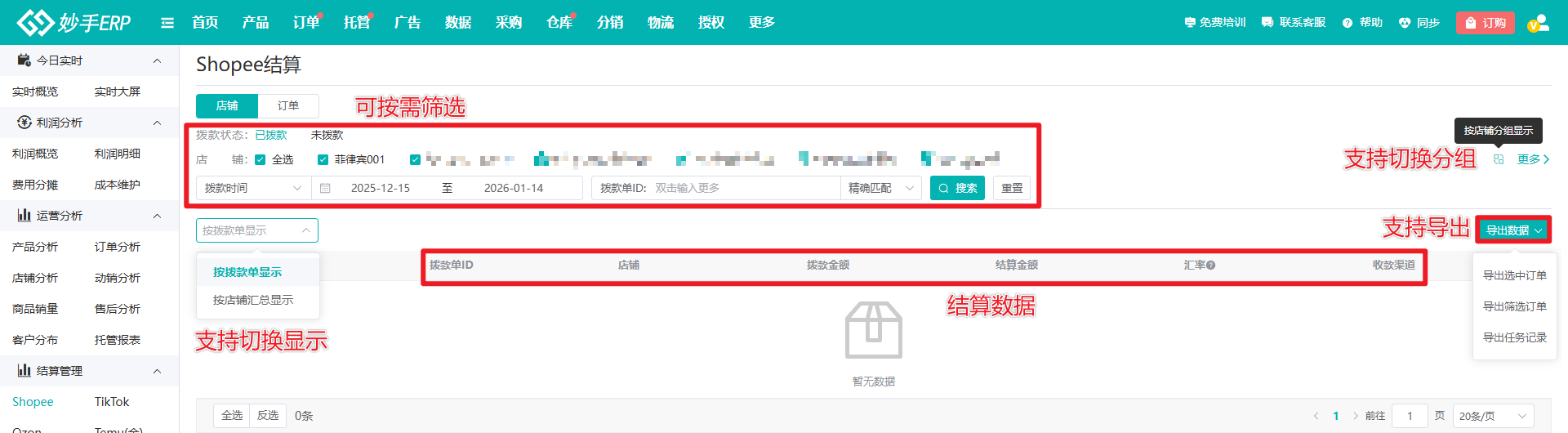1568x433 pixels.
Task: Choose 导出筛选订单 option
Action: click(1515, 306)
